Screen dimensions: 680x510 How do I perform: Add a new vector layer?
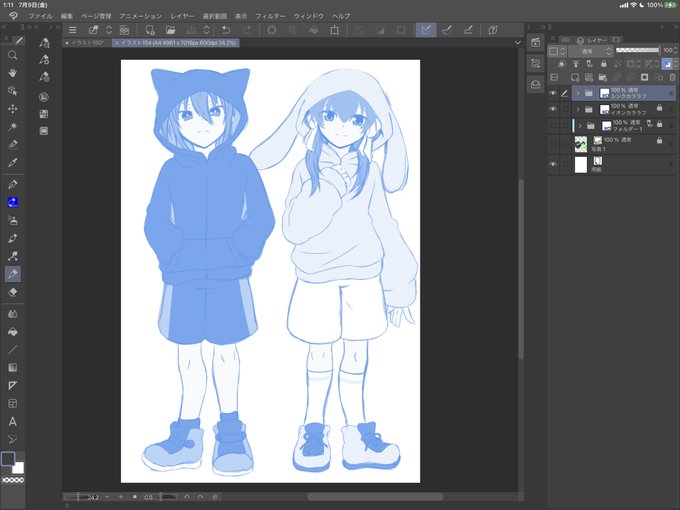[589, 78]
